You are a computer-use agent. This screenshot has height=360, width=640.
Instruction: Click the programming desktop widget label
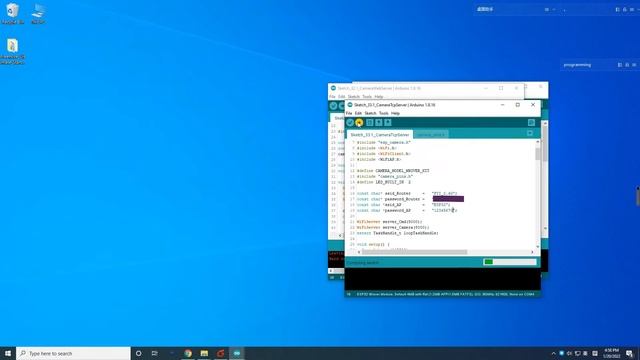tap(577, 65)
